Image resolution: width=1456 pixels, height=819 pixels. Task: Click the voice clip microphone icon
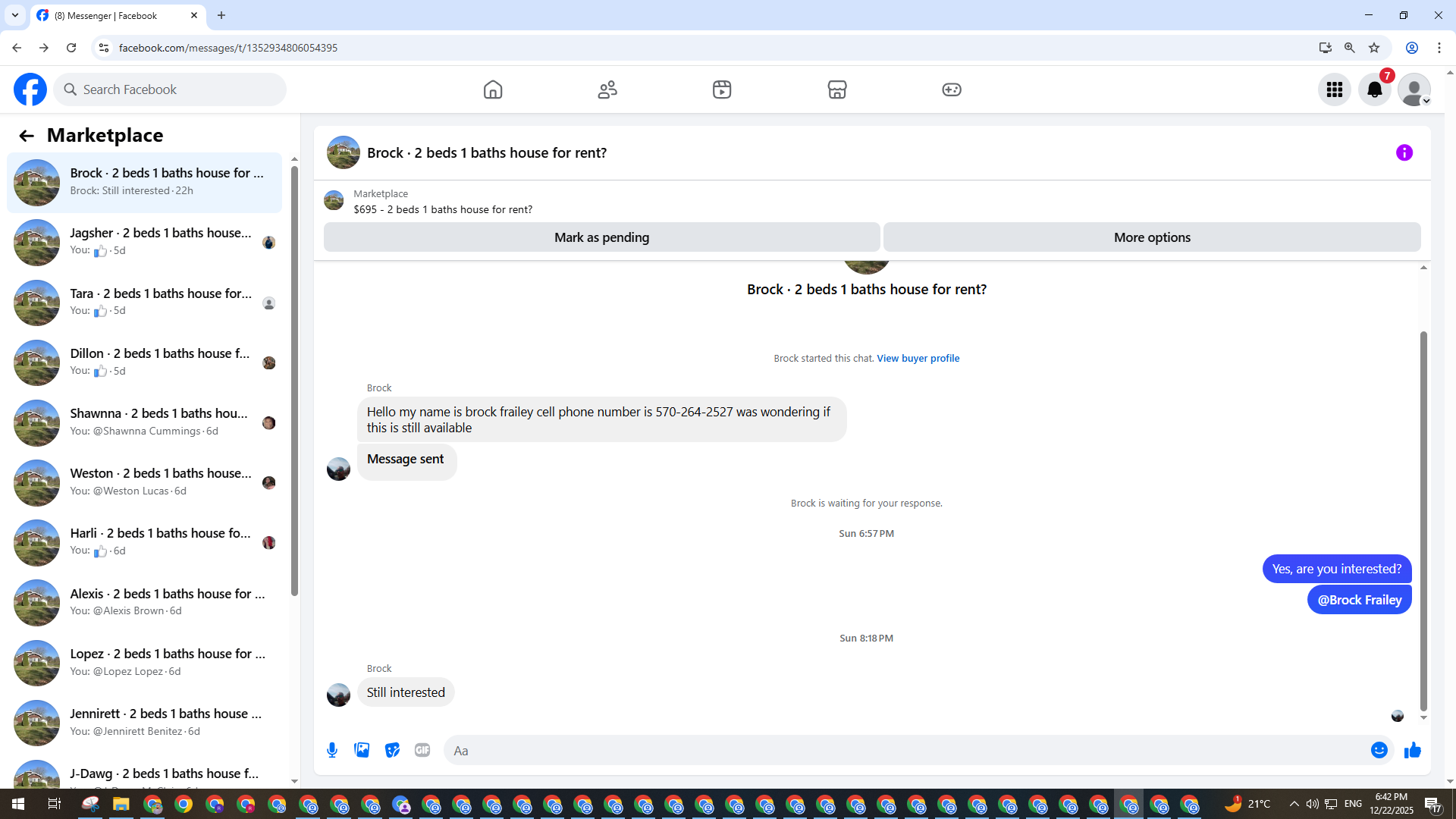[332, 751]
